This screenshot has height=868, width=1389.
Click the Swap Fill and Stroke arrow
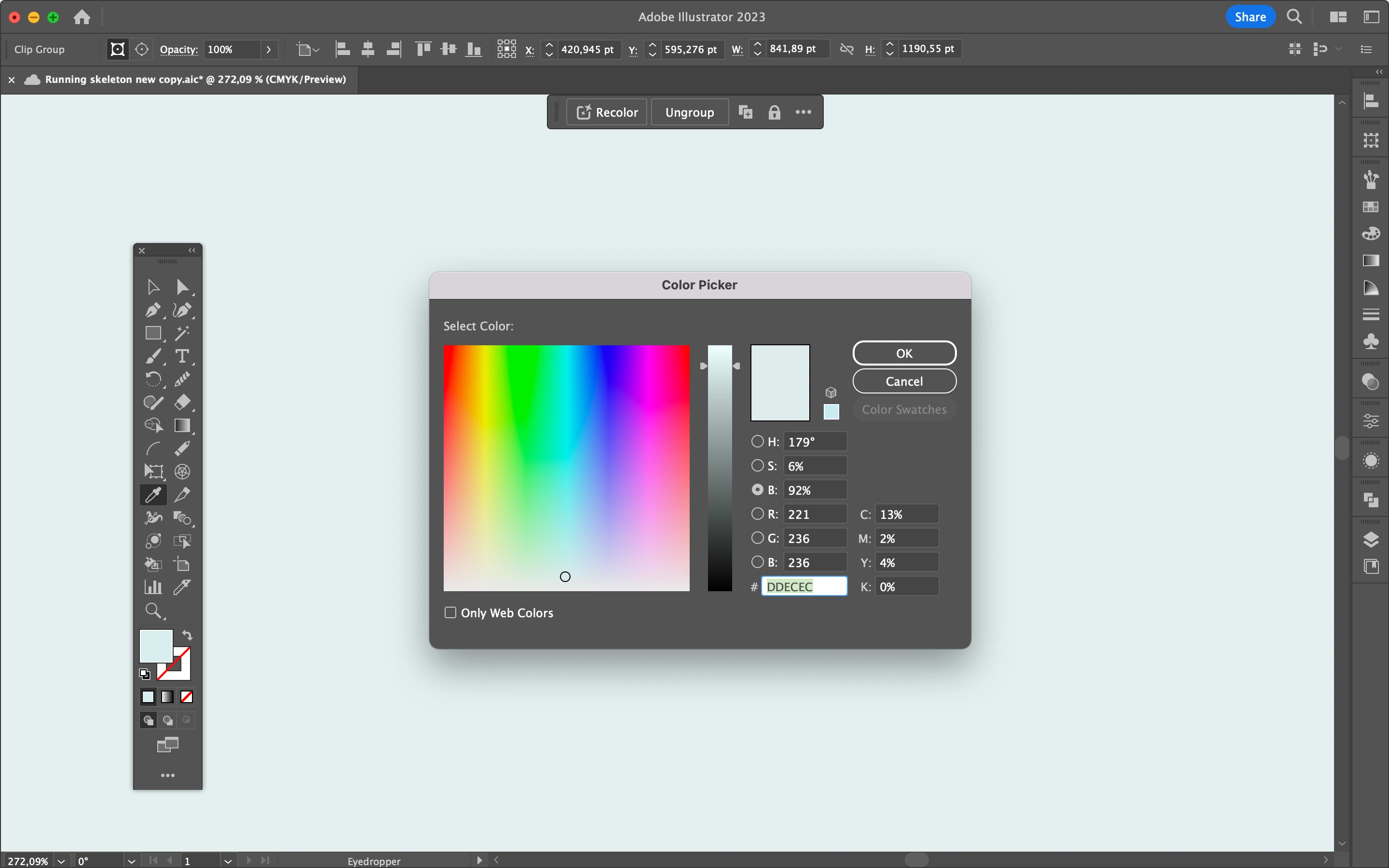tap(187, 635)
